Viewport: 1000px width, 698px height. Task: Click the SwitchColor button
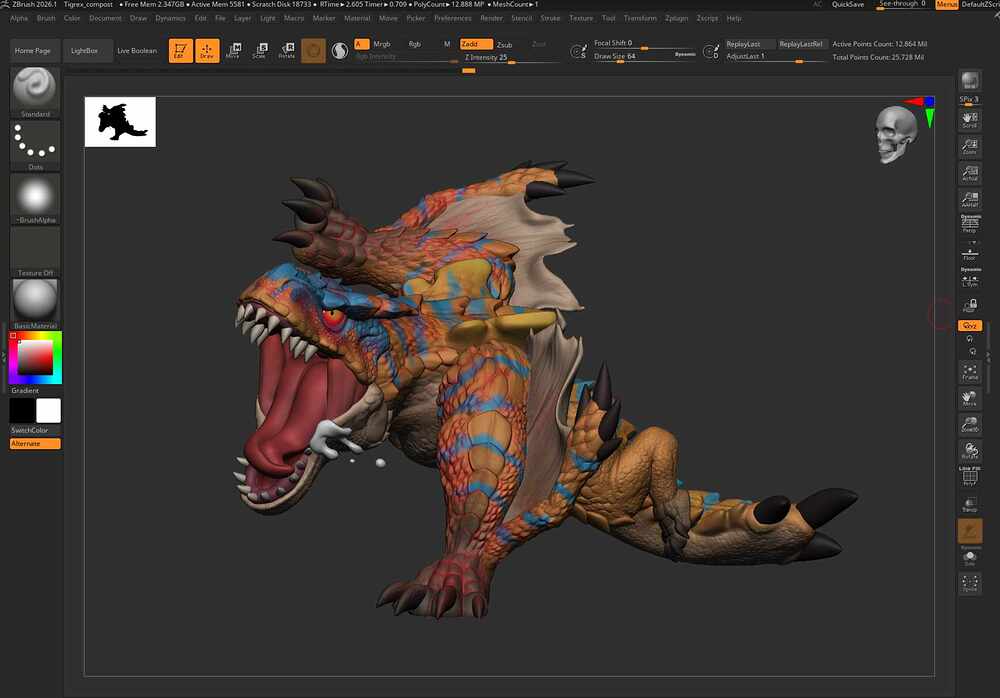pyautogui.click(x=30, y=430)
